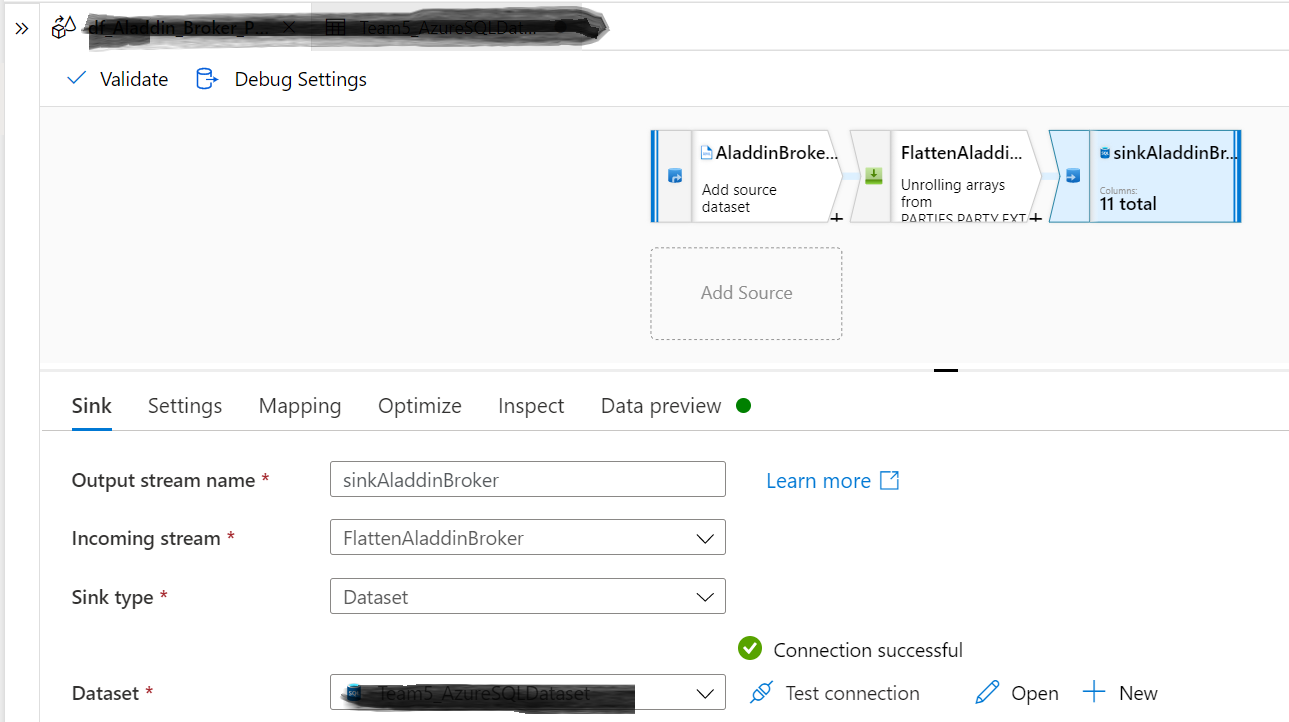Click the Add Source placeholder box
Screen dimensions: 1289x722
coord(746,293)
